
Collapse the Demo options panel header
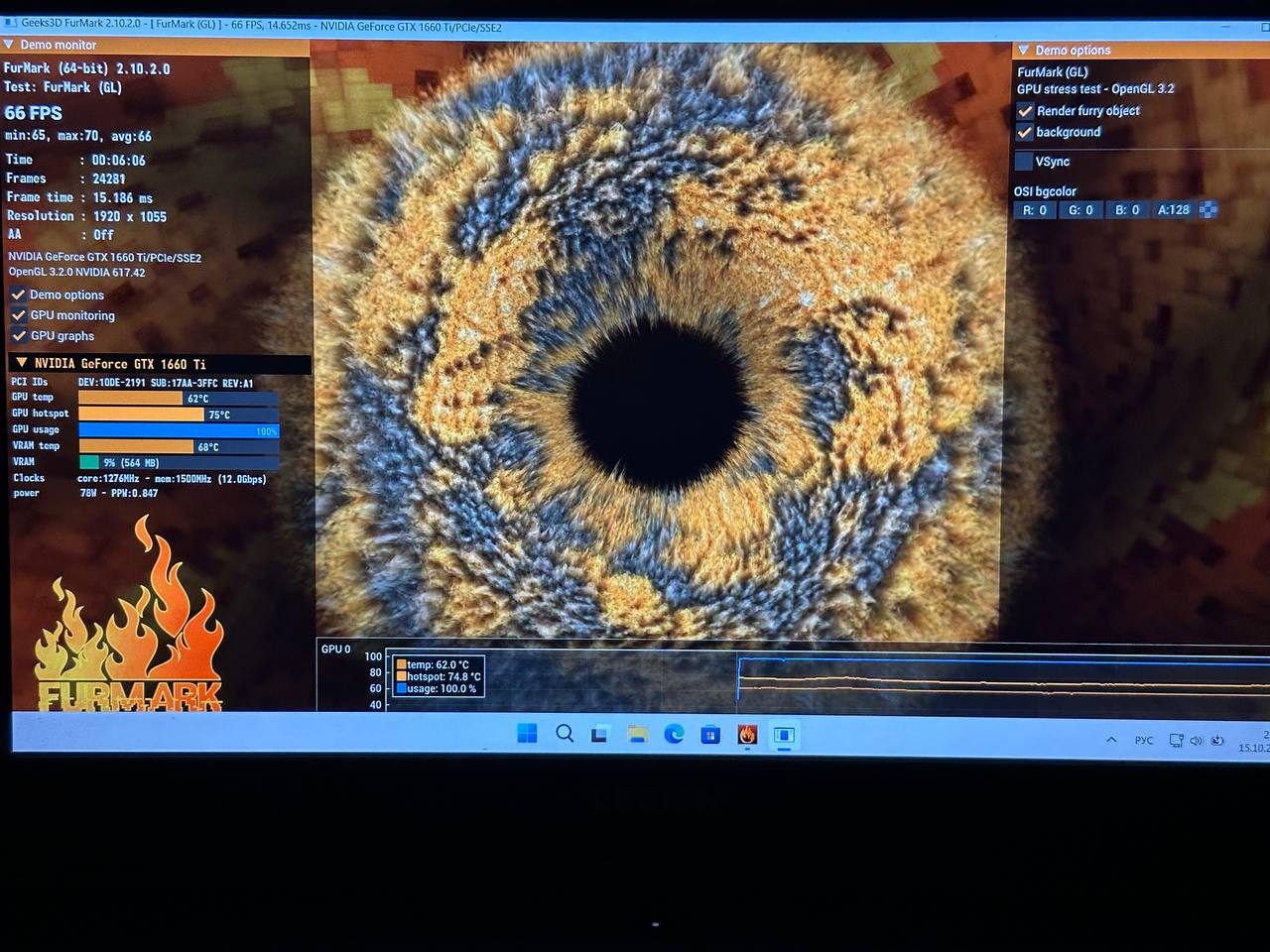pos(1024,50)
